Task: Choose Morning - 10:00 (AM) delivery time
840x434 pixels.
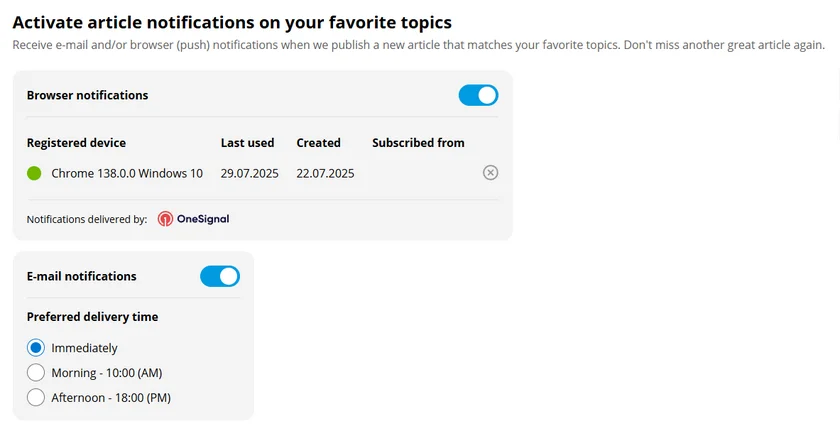Action: 36,373
